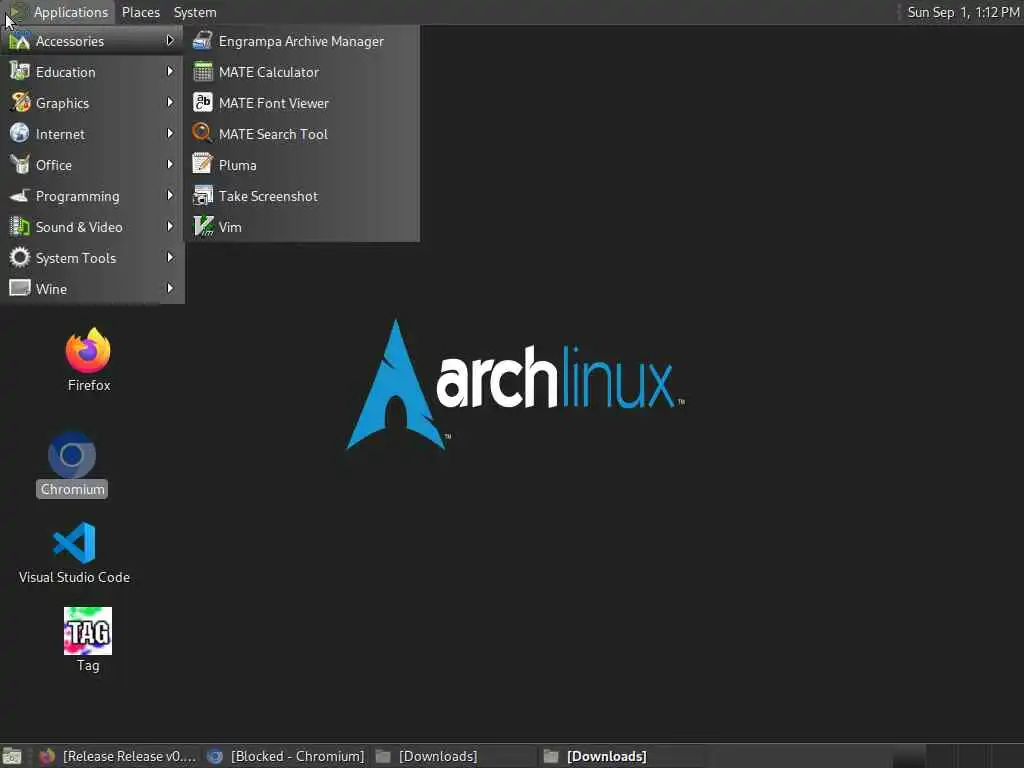This screenshot has width=1024, height=768.
Task: Launch MATE Calculator icon
Action: tap(202, 72)
